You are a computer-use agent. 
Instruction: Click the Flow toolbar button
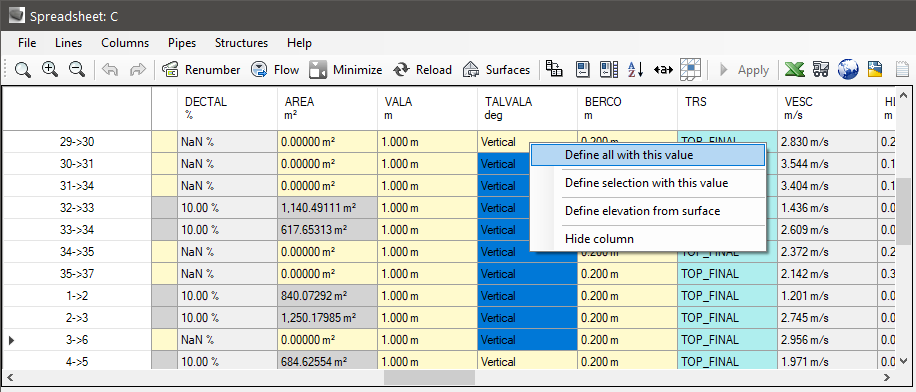[275, 70]
